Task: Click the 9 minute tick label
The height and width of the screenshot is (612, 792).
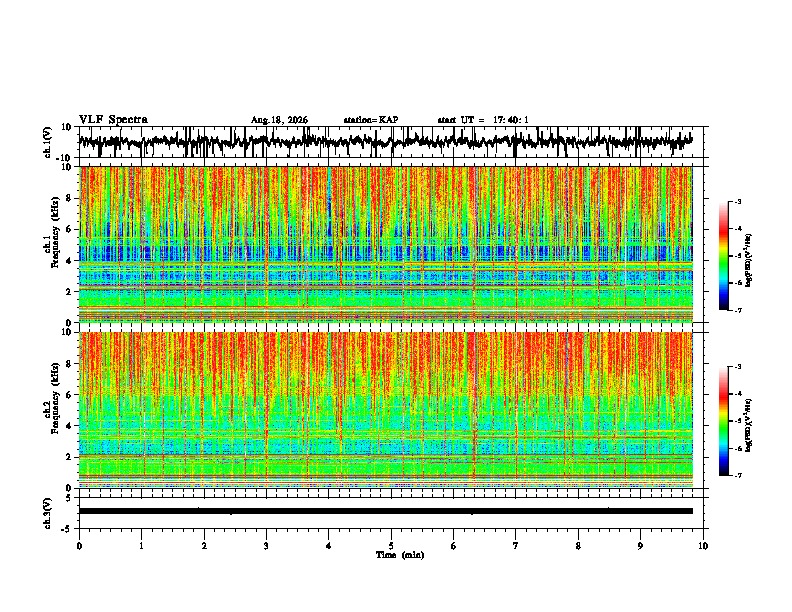Action: [640, 546]
